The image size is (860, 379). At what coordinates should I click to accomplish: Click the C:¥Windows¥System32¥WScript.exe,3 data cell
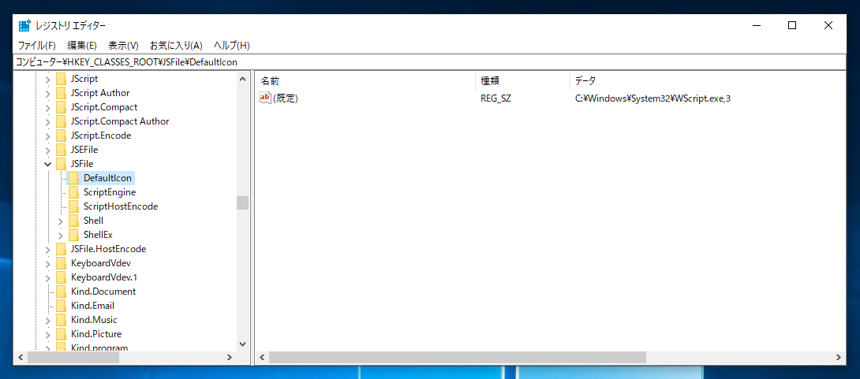coord(653,99)
